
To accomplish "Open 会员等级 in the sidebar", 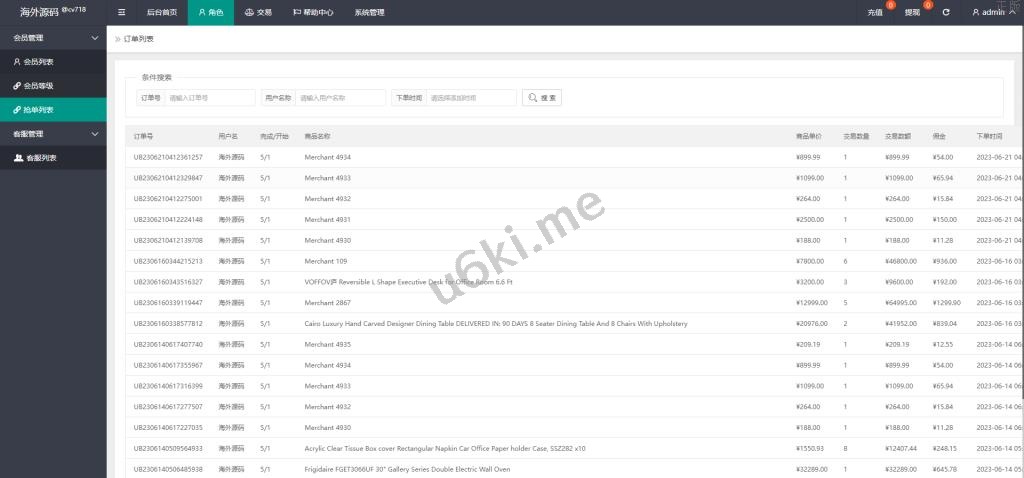I will click(38, 86).
